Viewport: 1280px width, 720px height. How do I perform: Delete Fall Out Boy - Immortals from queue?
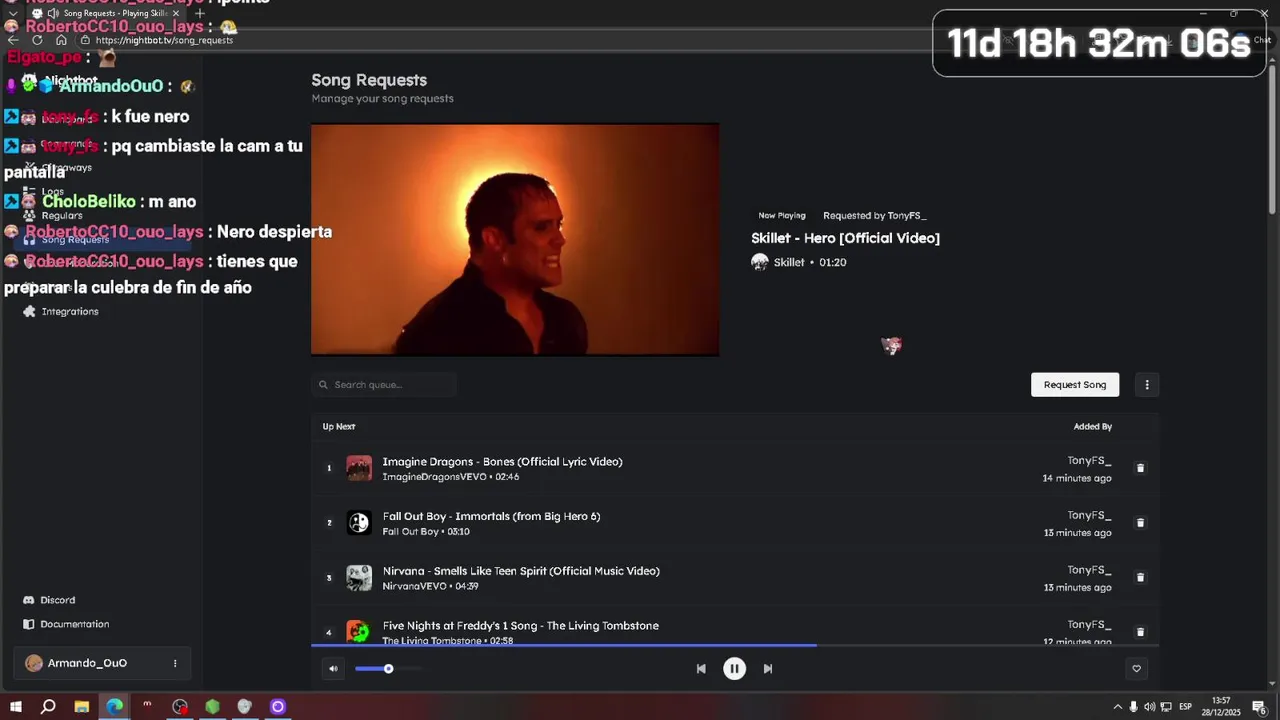point(1140,523)
